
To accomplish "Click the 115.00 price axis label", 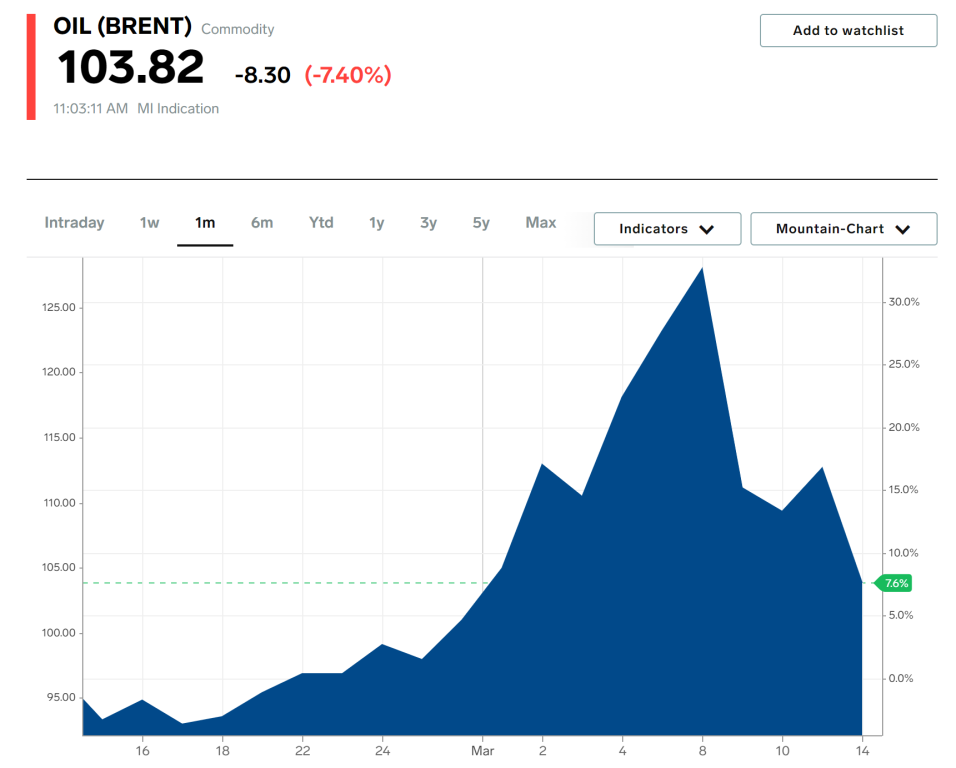I will 59,437.
